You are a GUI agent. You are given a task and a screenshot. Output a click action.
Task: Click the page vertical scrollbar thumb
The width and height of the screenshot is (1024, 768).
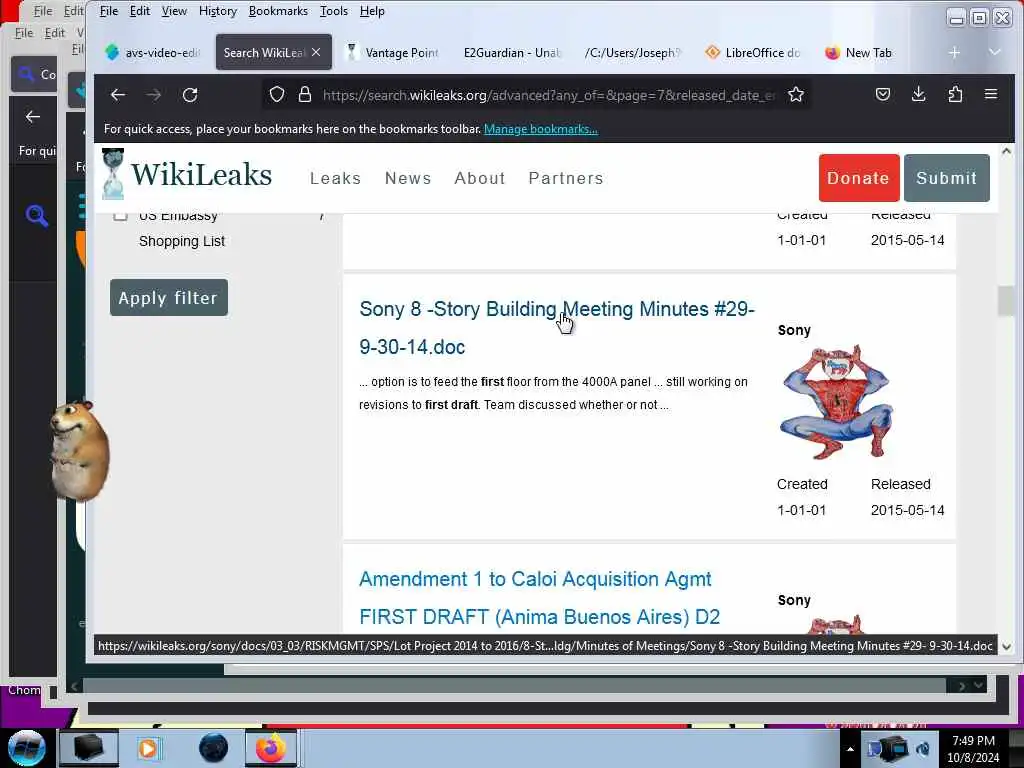coord(1006,301)
